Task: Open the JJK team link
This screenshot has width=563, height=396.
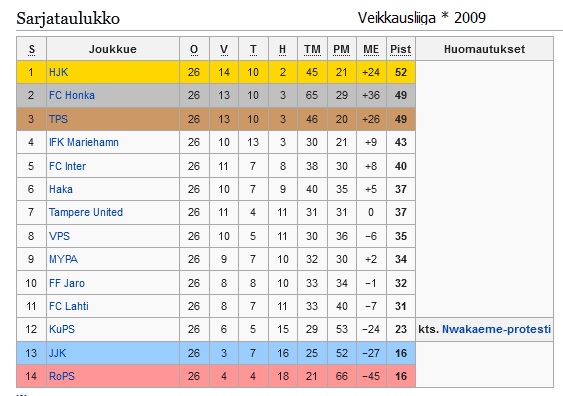Action: tap(57, 353)
